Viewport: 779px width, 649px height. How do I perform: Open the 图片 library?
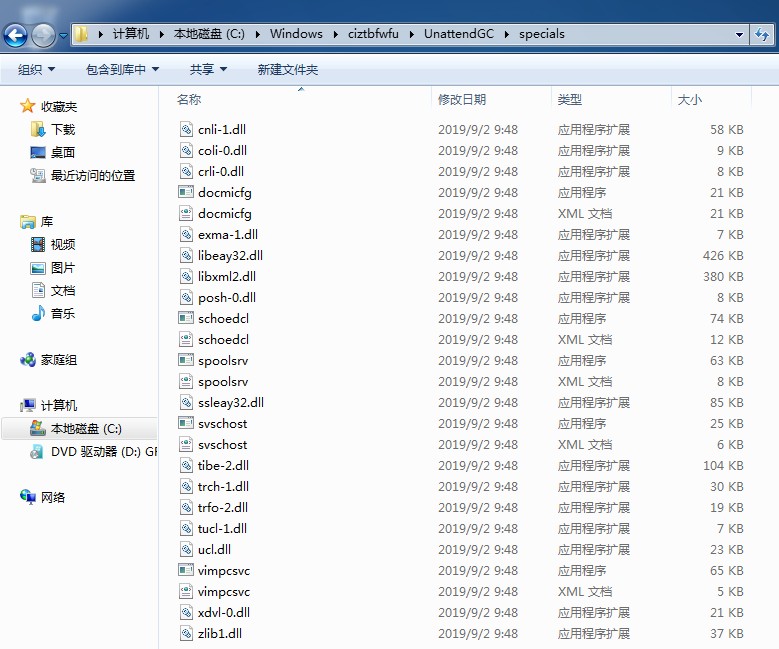click(63, 268)
